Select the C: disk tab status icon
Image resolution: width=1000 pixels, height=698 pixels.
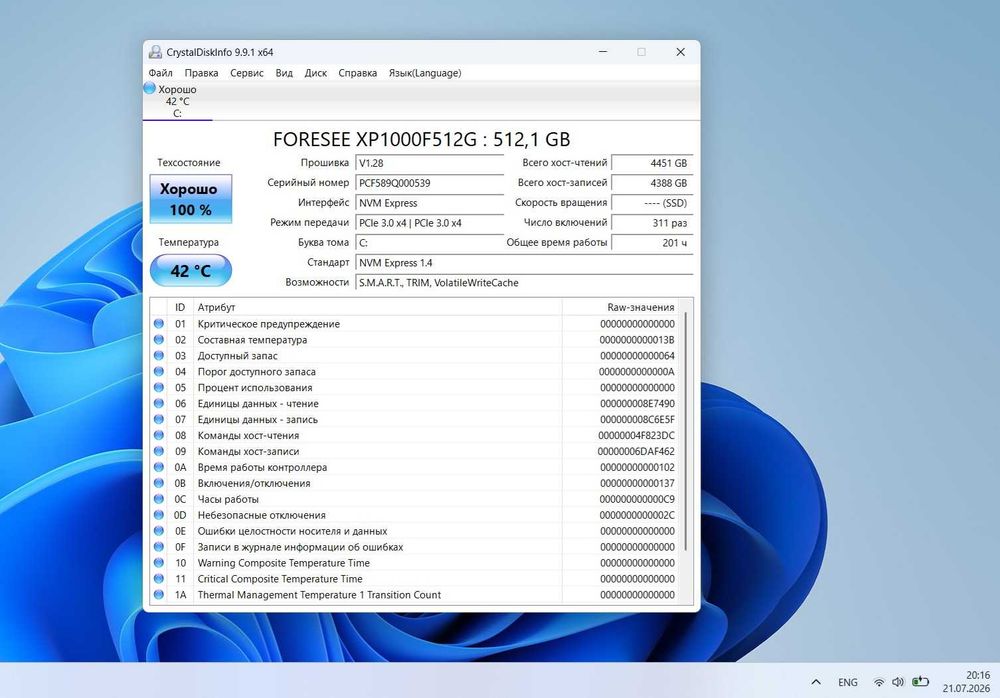150,88
